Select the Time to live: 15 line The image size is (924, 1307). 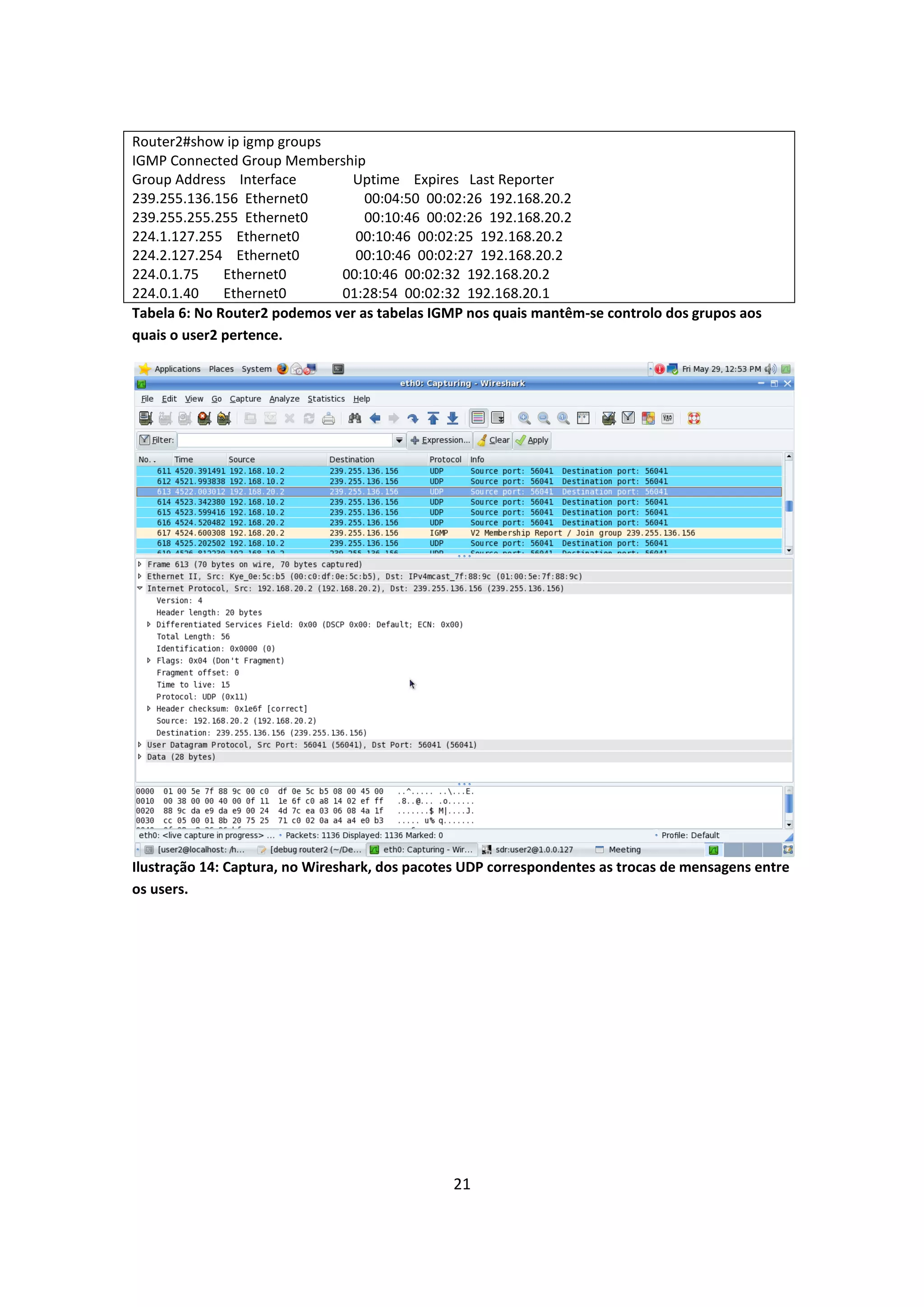tap(193, 685)
